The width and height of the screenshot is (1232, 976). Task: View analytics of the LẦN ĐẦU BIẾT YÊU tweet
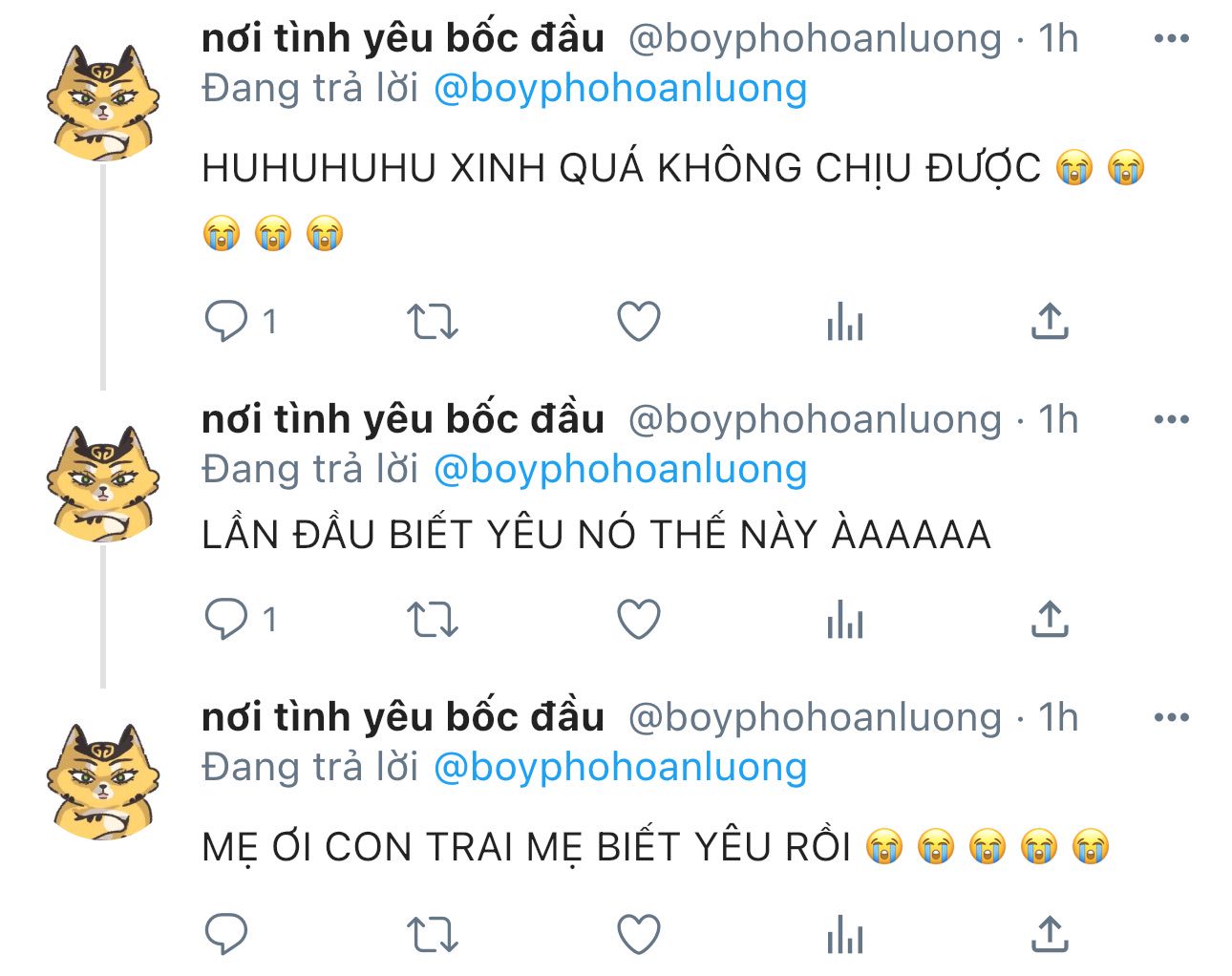coord(845,620)
